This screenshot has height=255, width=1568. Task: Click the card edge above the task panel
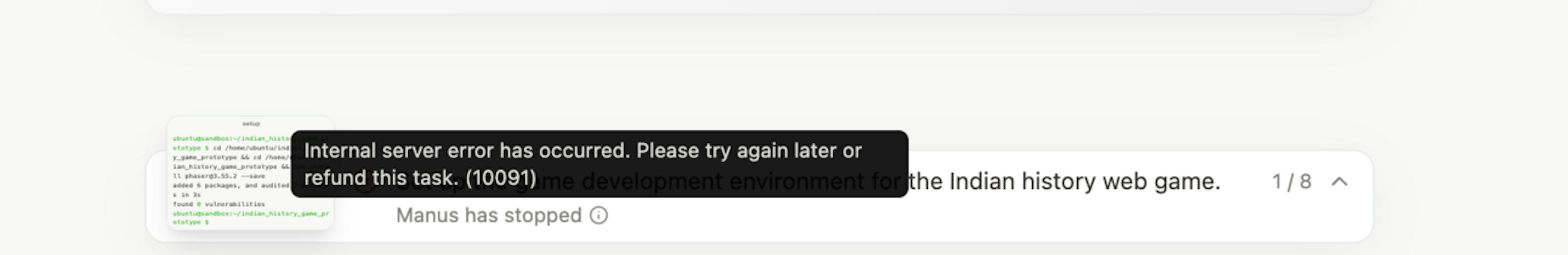point(759,7)
